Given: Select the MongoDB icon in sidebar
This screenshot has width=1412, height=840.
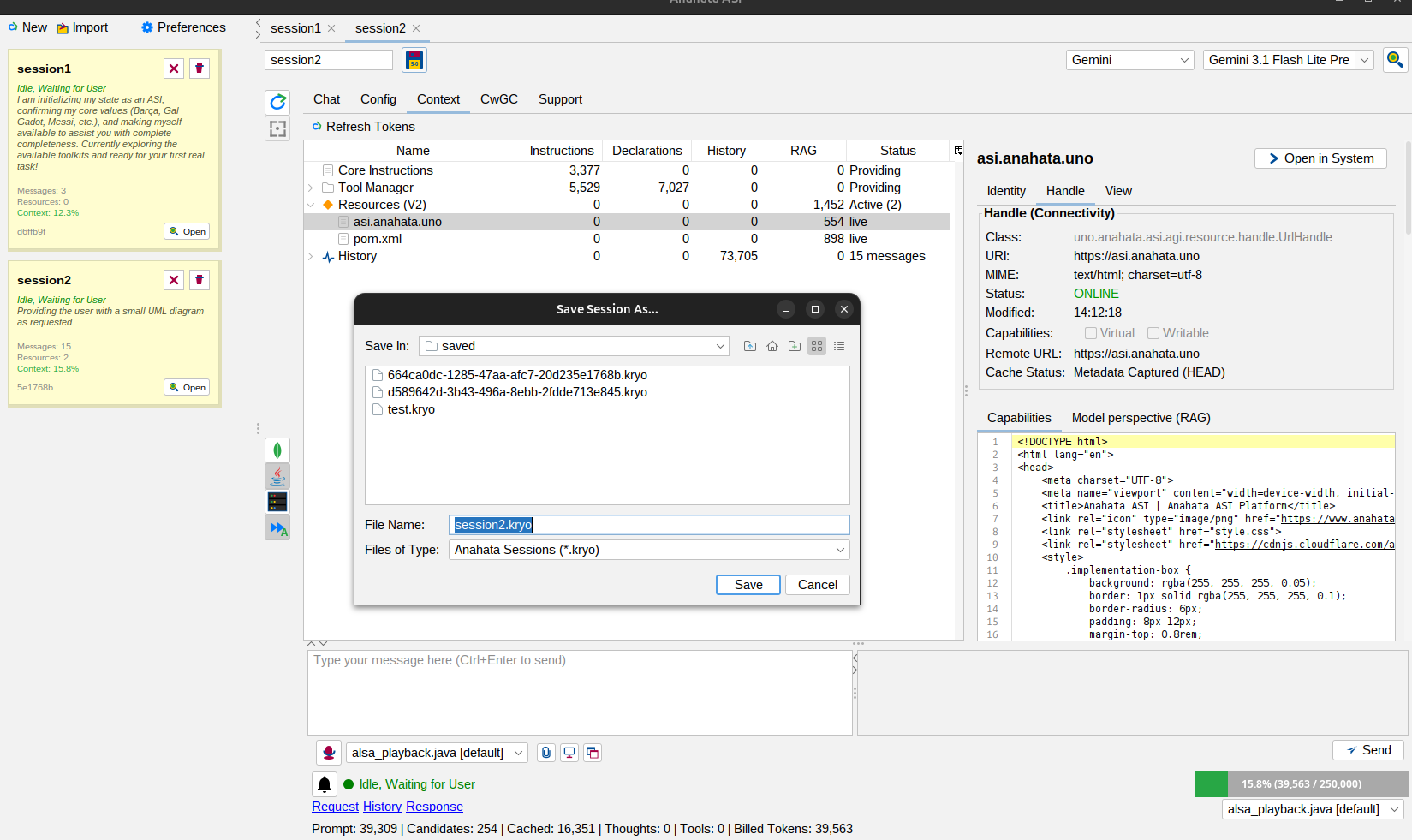Looking at the screenshot, I should pos(277,450).
